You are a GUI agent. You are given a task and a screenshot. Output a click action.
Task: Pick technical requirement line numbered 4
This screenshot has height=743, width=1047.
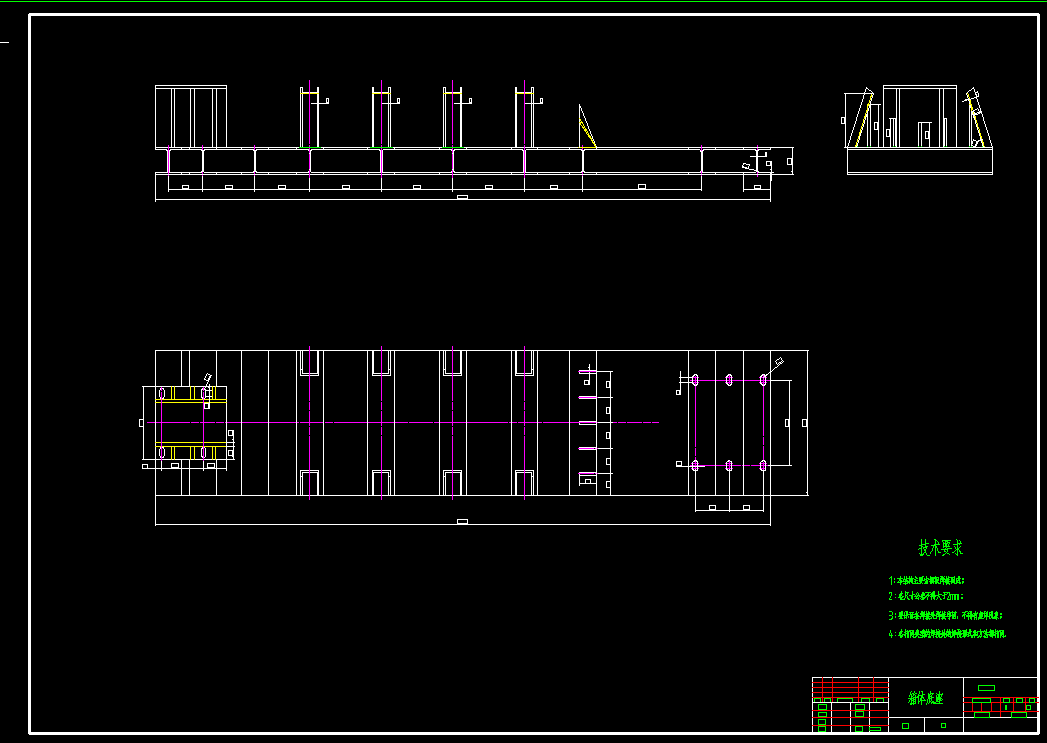[x=947, y=634]
